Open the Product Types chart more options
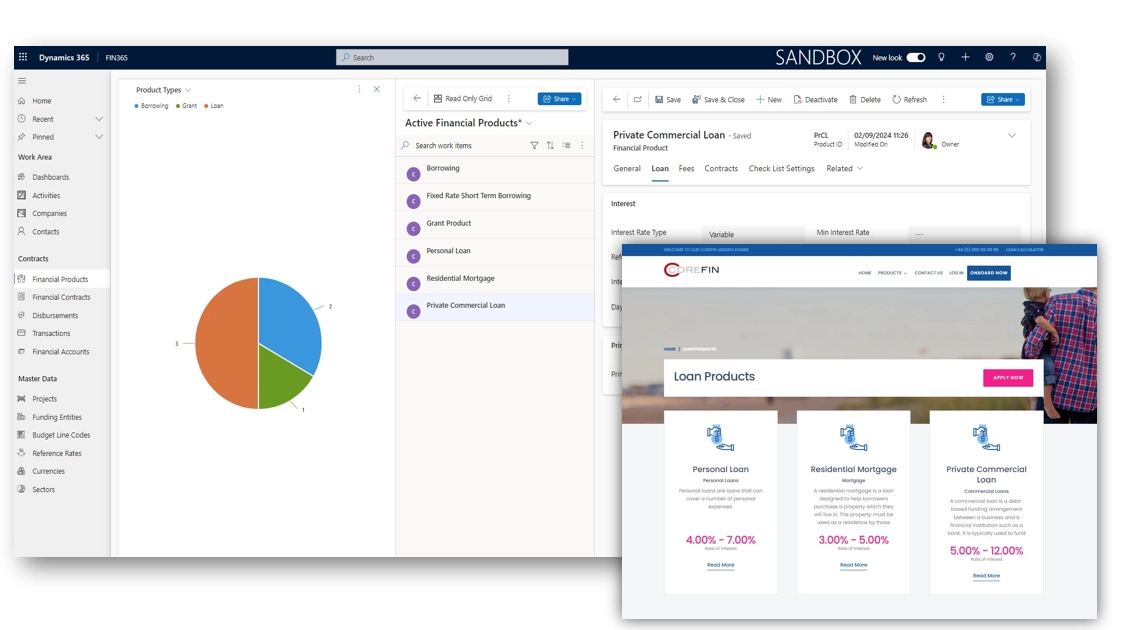The image size is (1128, 630). [359, 89]
